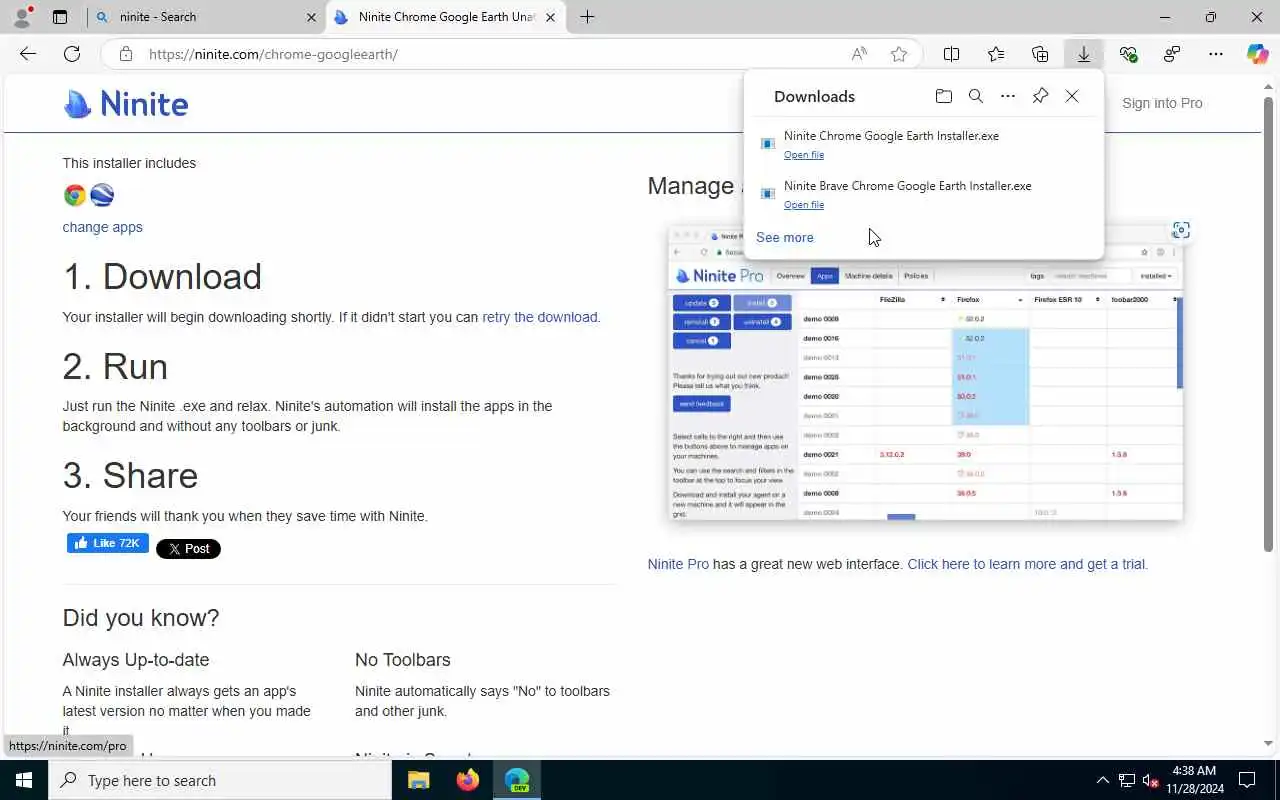Click the Google Earth app icon
This screenshot has width=1280, height=800.
pyautogui.click(x=102, y=195)
